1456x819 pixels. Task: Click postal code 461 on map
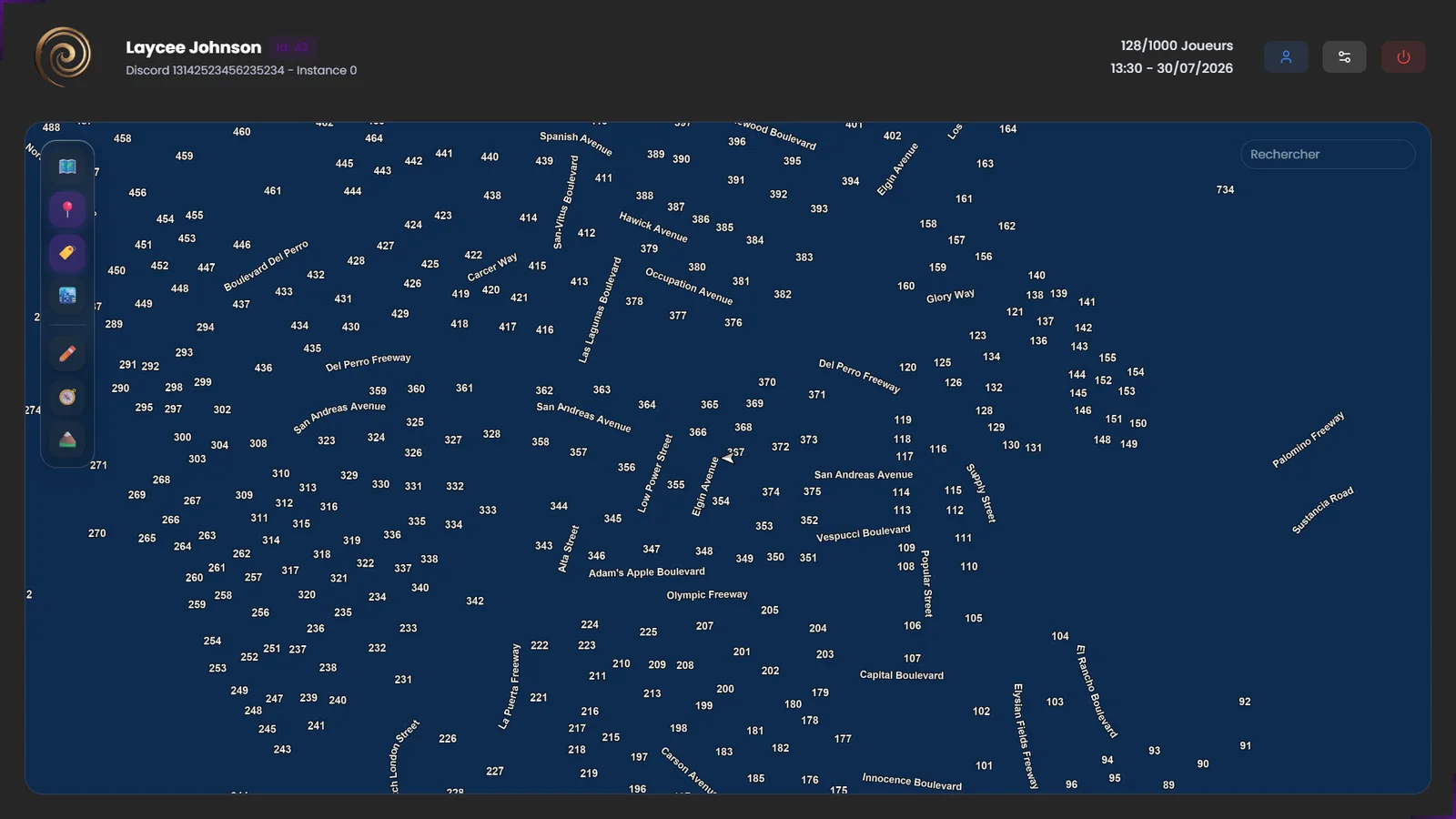coord(272,191)
